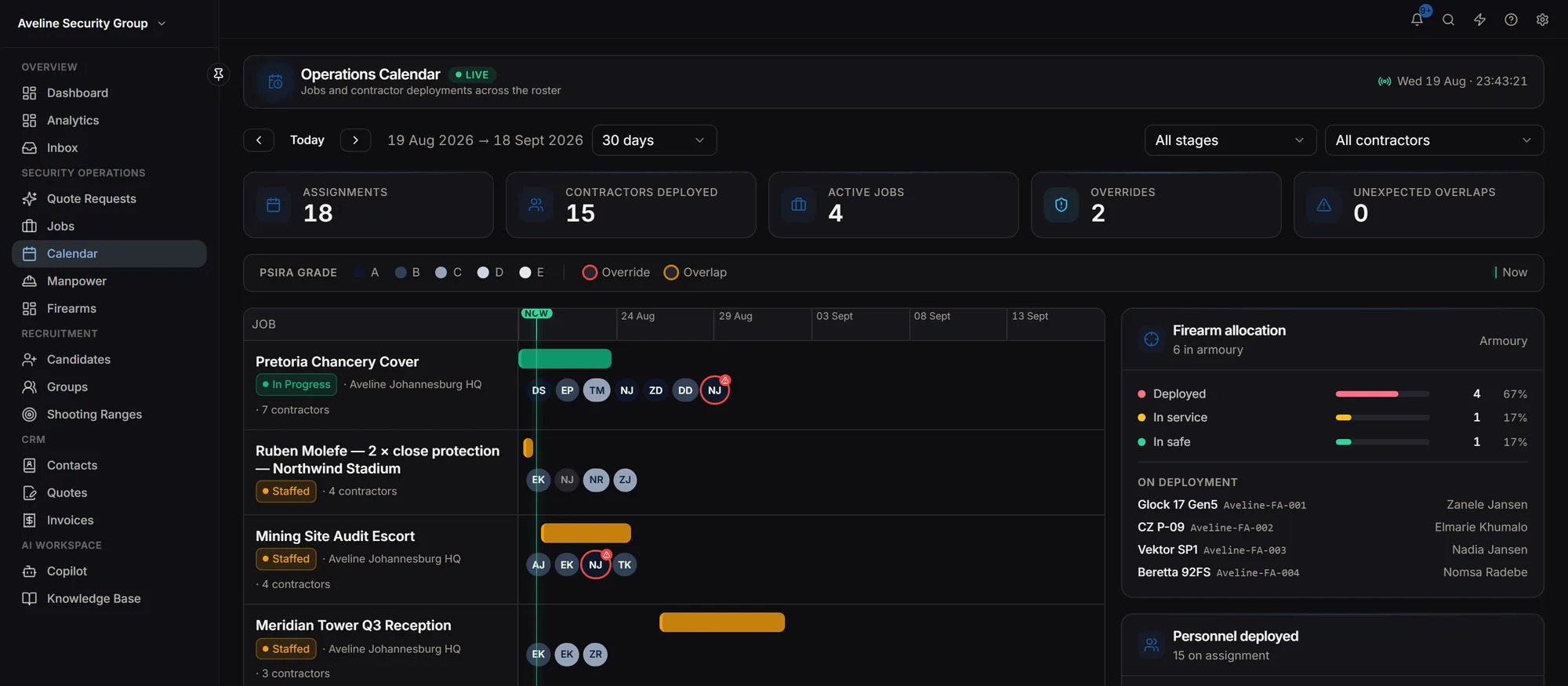
Task: Open the All contractors dropdown
Action: pos(1434,140)
